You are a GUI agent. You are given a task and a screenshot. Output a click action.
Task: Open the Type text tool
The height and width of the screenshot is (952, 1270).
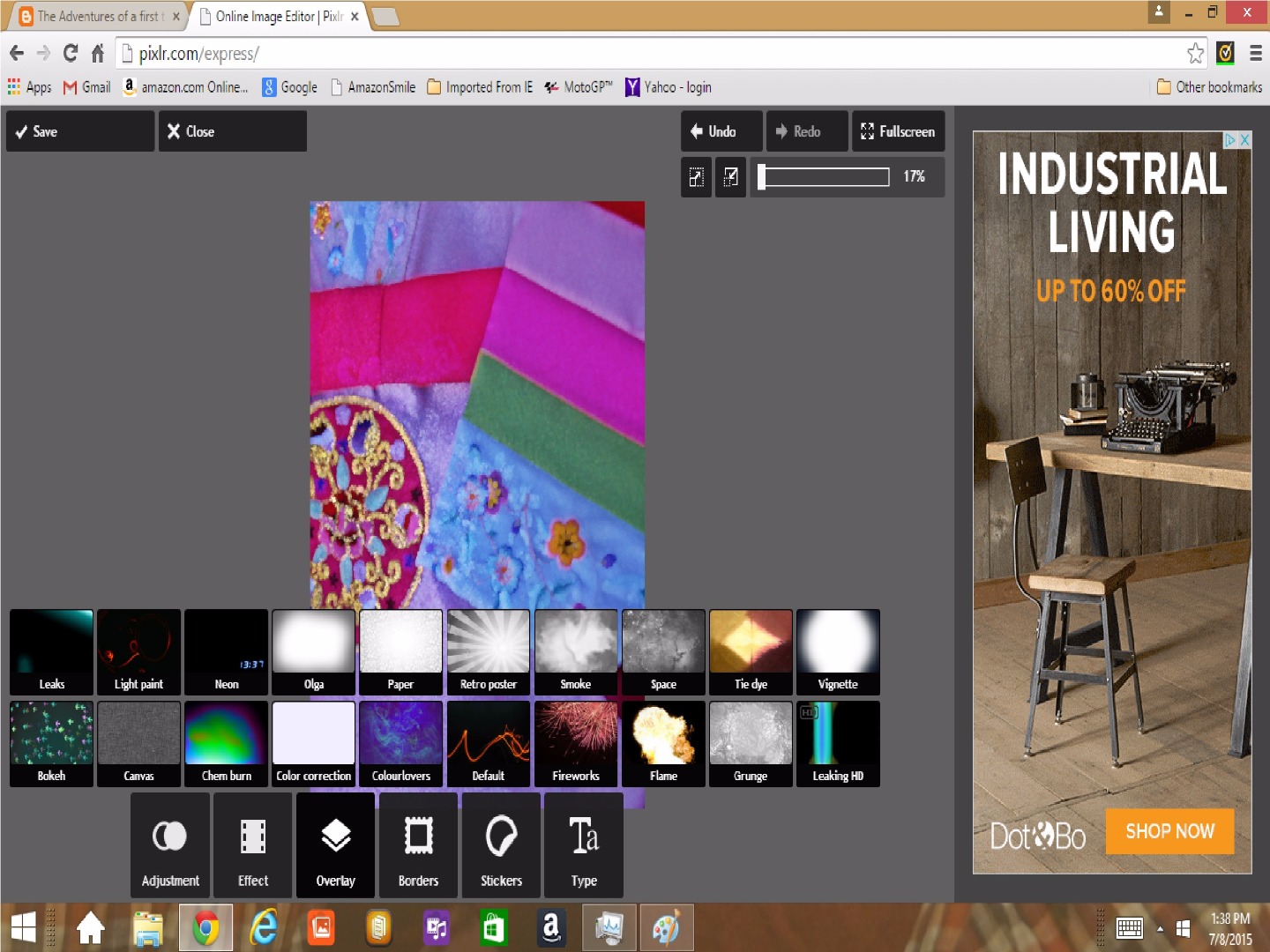(584, 844)
